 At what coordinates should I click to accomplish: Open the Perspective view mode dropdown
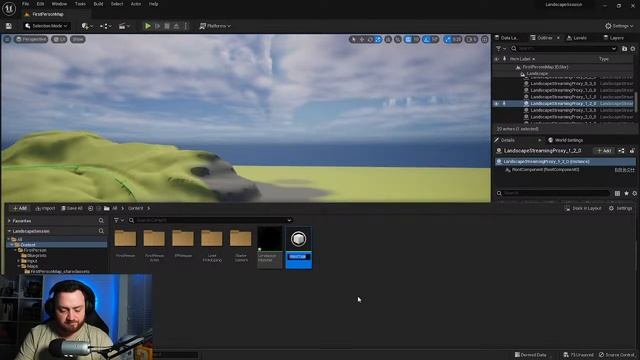pyautogui.click(x=31, y=39)
